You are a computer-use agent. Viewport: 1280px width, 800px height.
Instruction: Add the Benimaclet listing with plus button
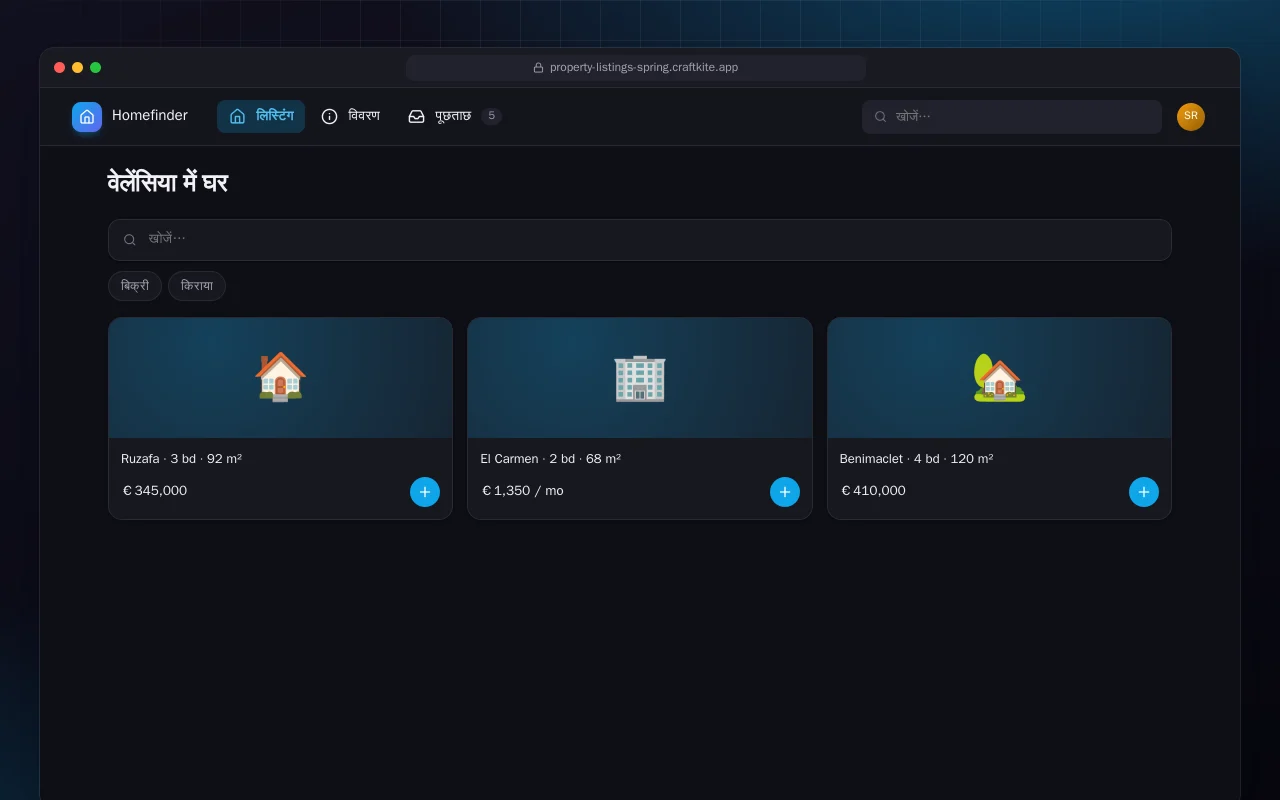tap(1144, 492)
